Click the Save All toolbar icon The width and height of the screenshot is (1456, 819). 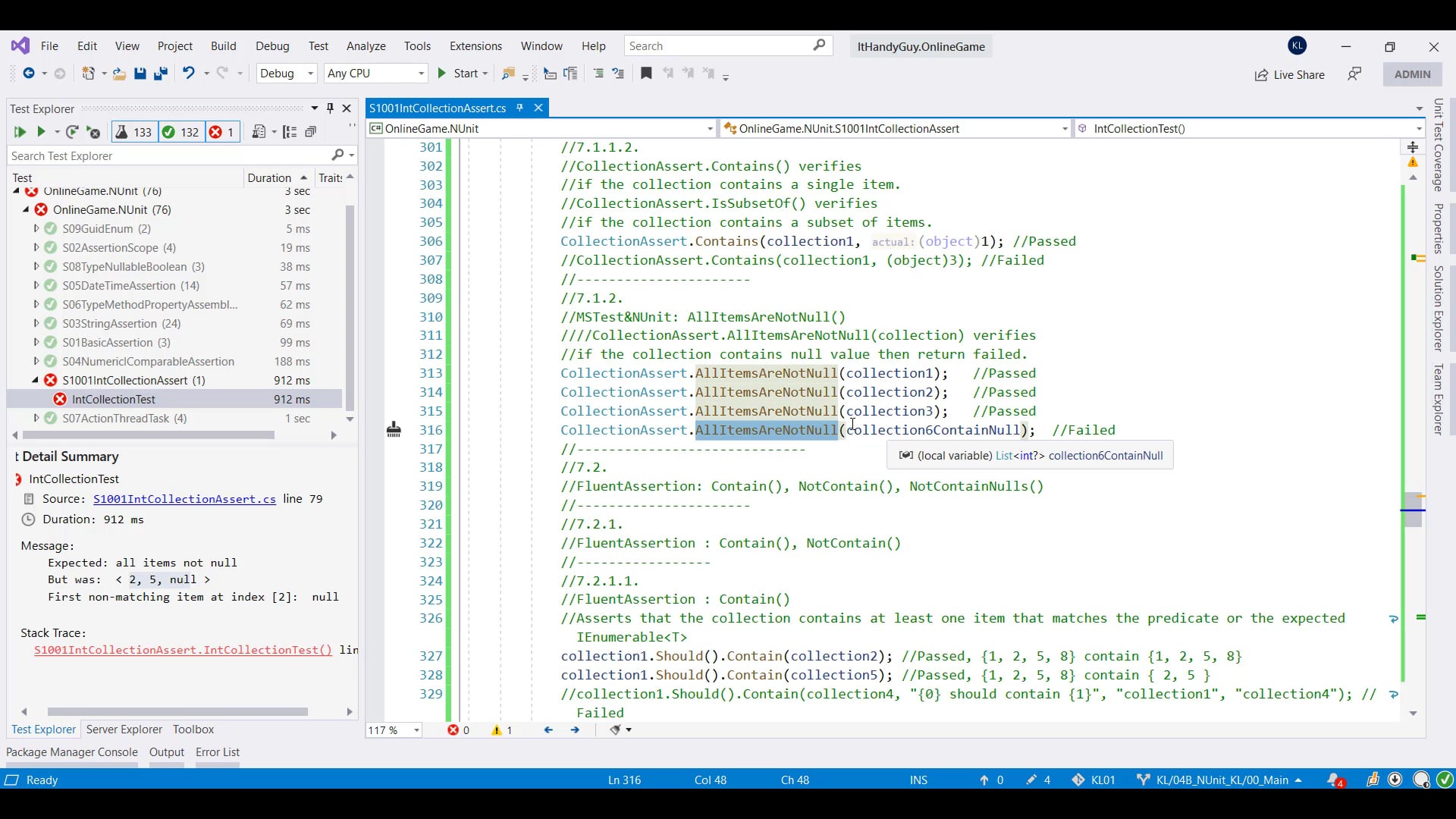[160, 74]
